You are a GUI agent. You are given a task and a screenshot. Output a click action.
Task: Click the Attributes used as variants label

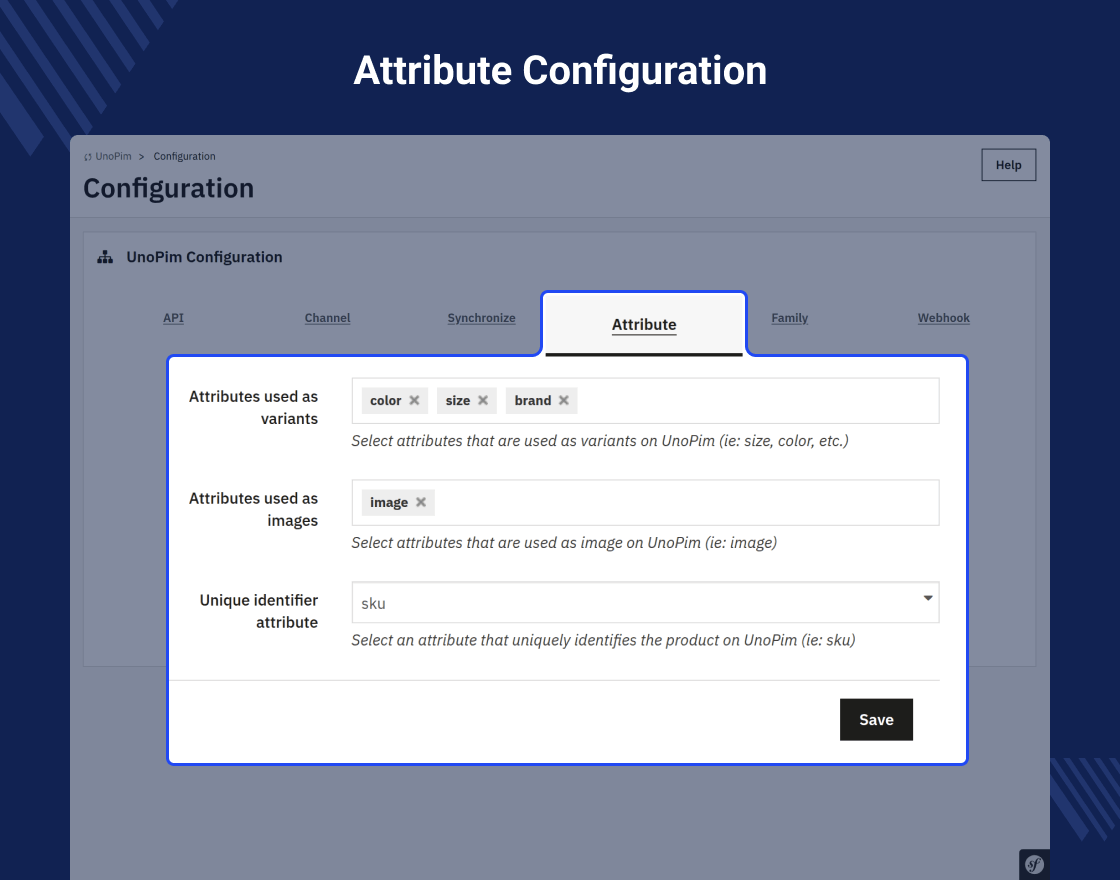point(254,407)
